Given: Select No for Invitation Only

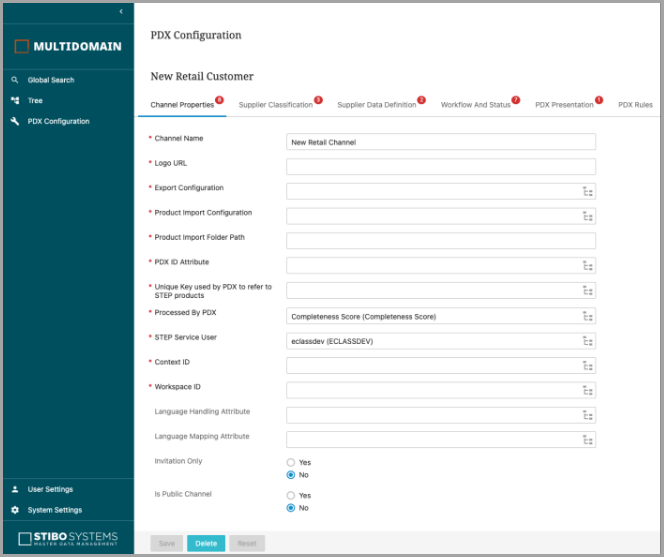Looking at the screenshot, I should [x=291, y=475].
